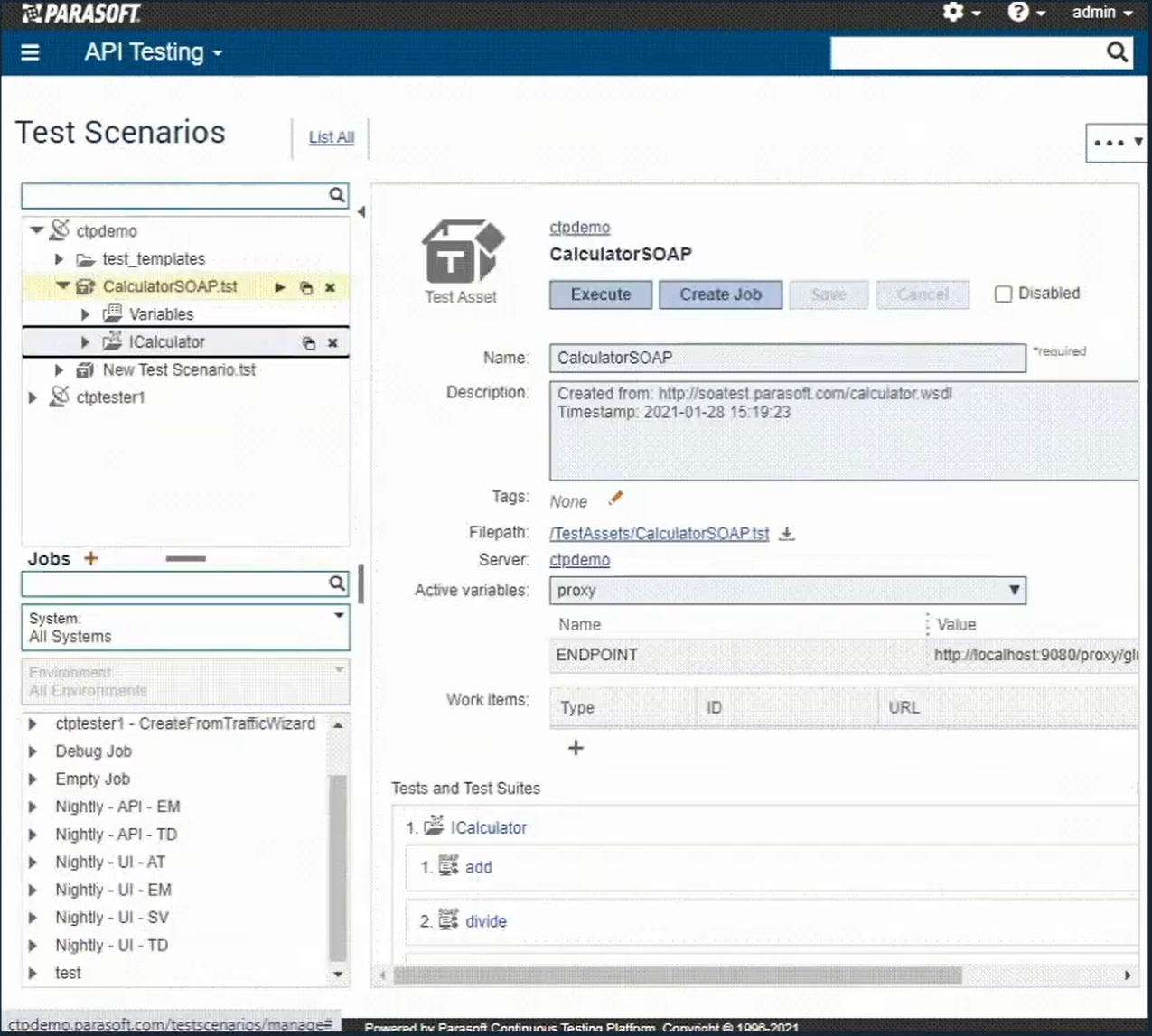Viewport: 1152px width, 1036px height.
Task: Edit tags using the pencil icon
Action: click(x=615, y=498)
